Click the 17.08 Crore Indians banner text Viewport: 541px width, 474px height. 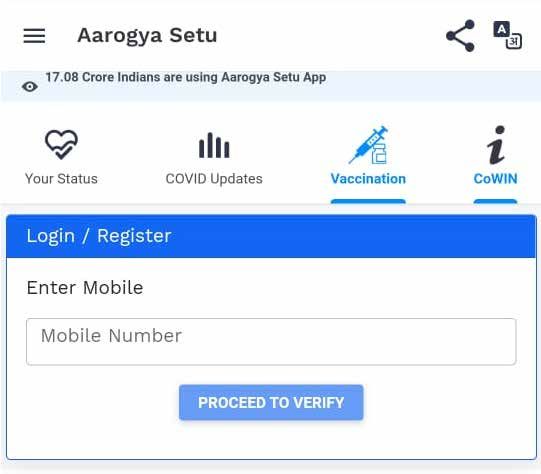pos(186,77)
